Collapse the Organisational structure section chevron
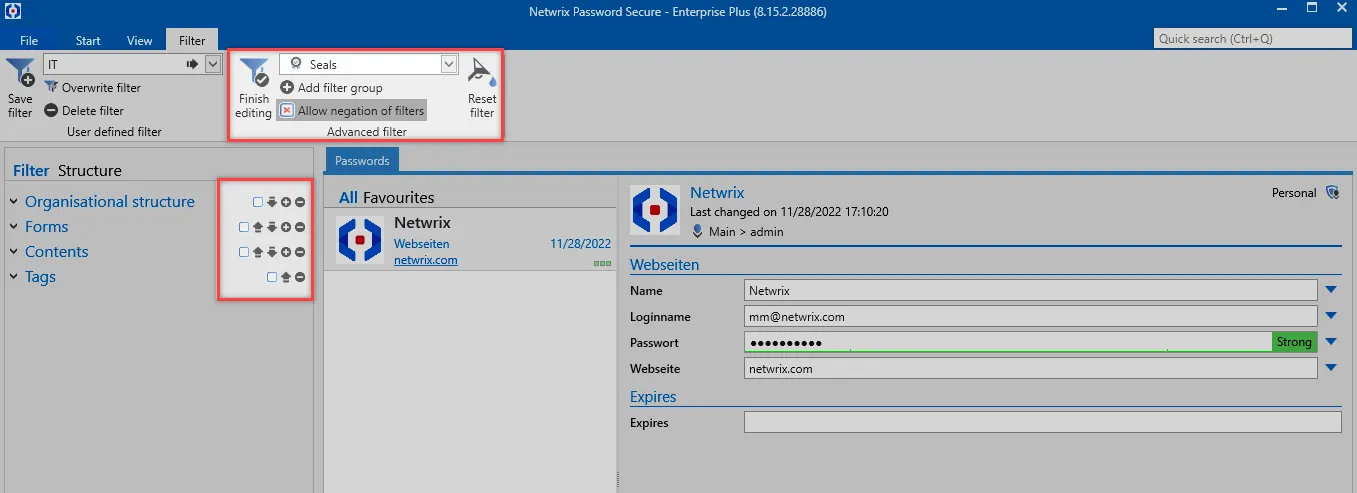Image resolution: width=1357 pixels, height=493 pixels. pyautogui.click(x=14, y=202)
